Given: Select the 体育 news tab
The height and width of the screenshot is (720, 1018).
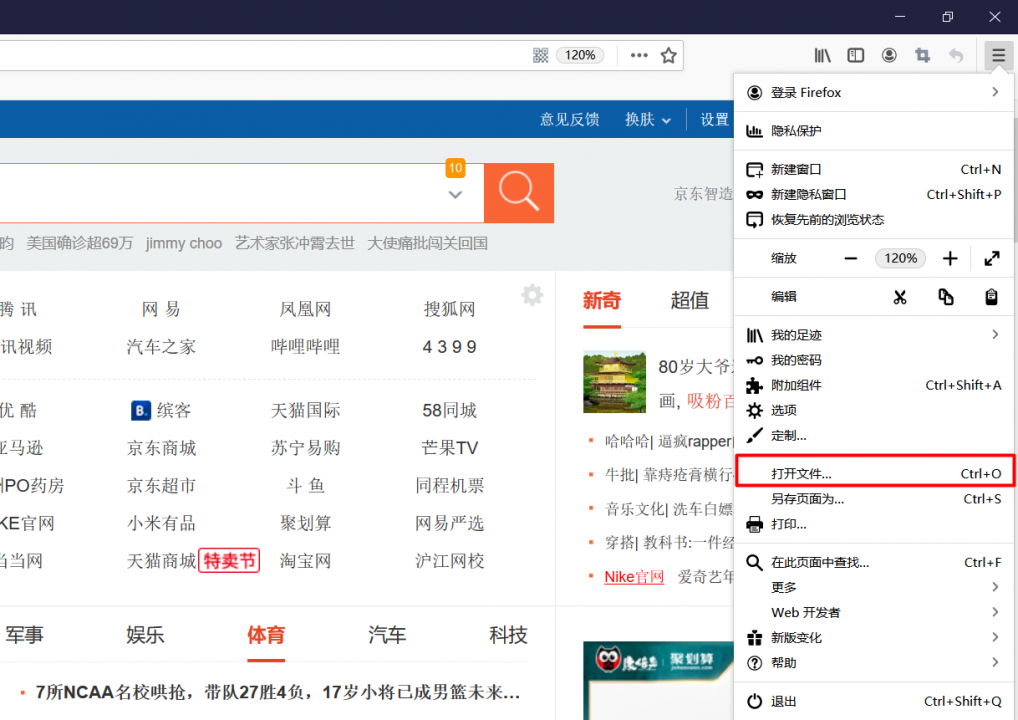Looking at the screenshot, I should 266,635.
